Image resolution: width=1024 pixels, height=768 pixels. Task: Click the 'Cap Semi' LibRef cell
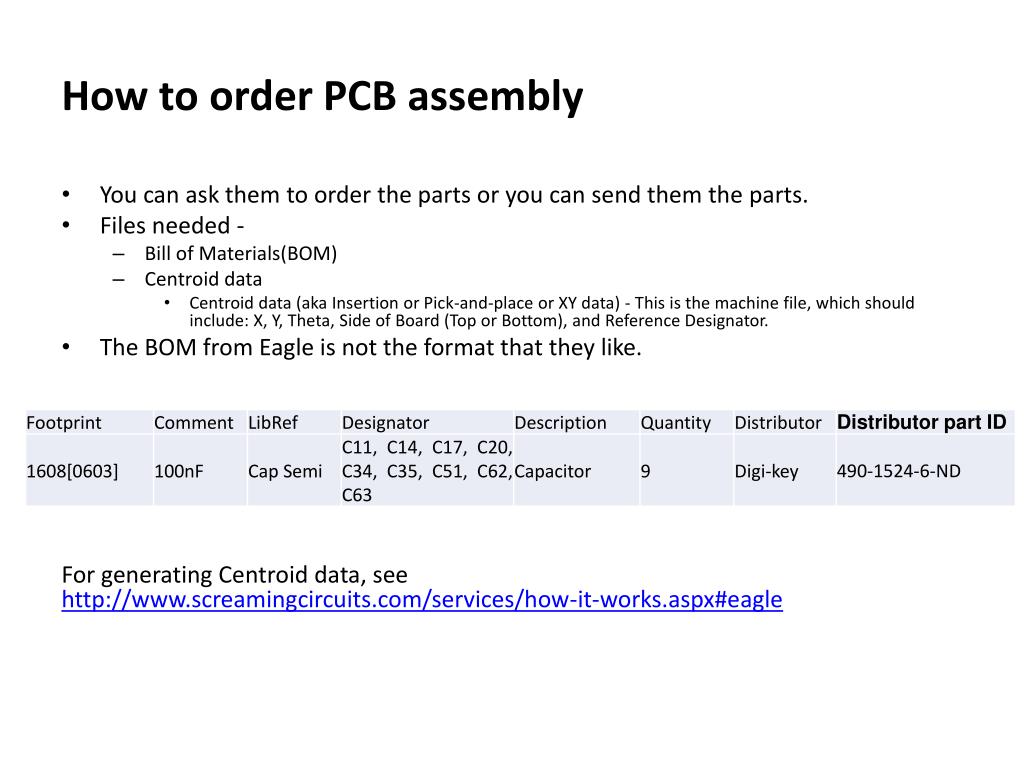coord(285,471)
